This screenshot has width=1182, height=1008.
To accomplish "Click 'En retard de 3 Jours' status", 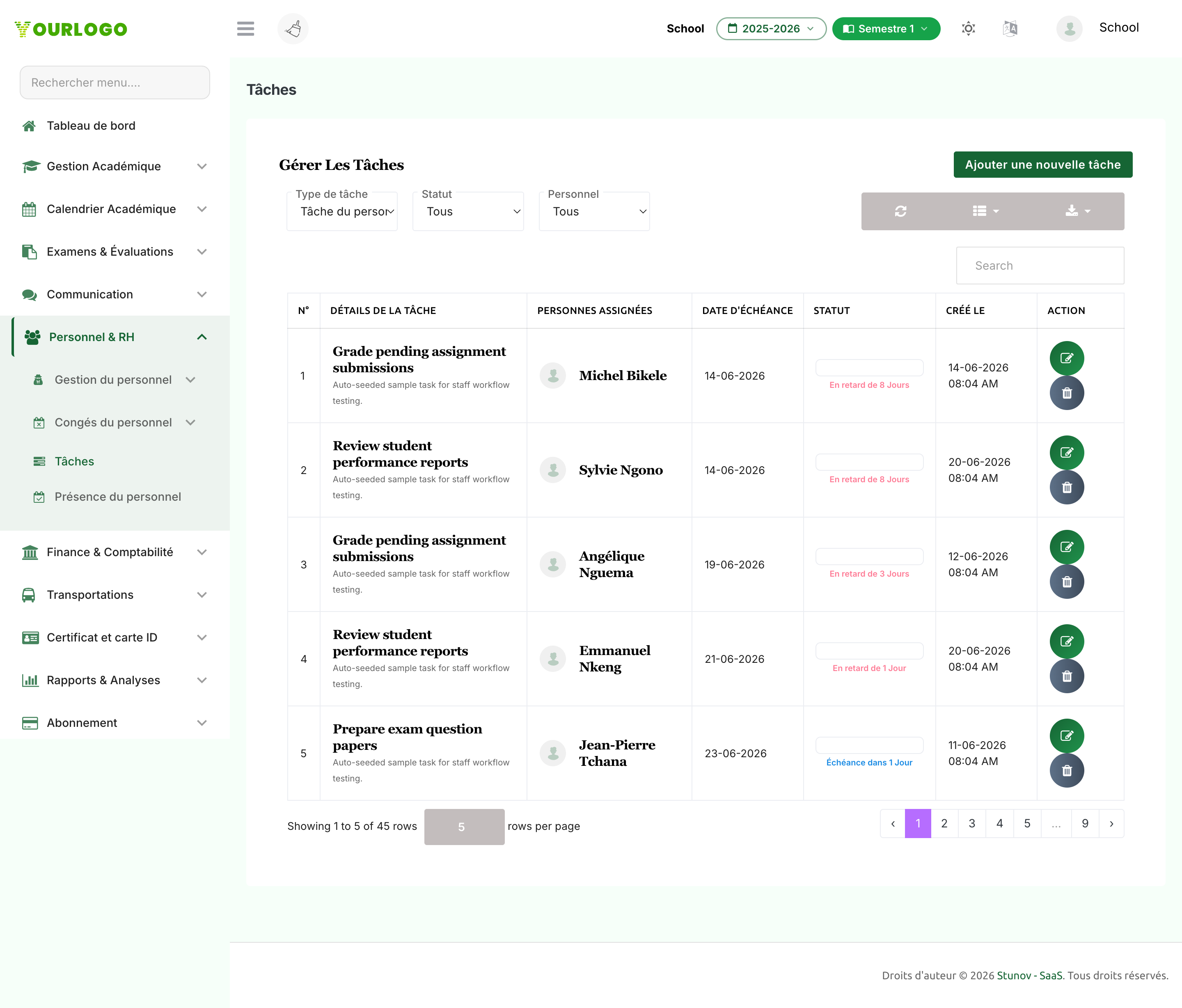I will [869, 574].
